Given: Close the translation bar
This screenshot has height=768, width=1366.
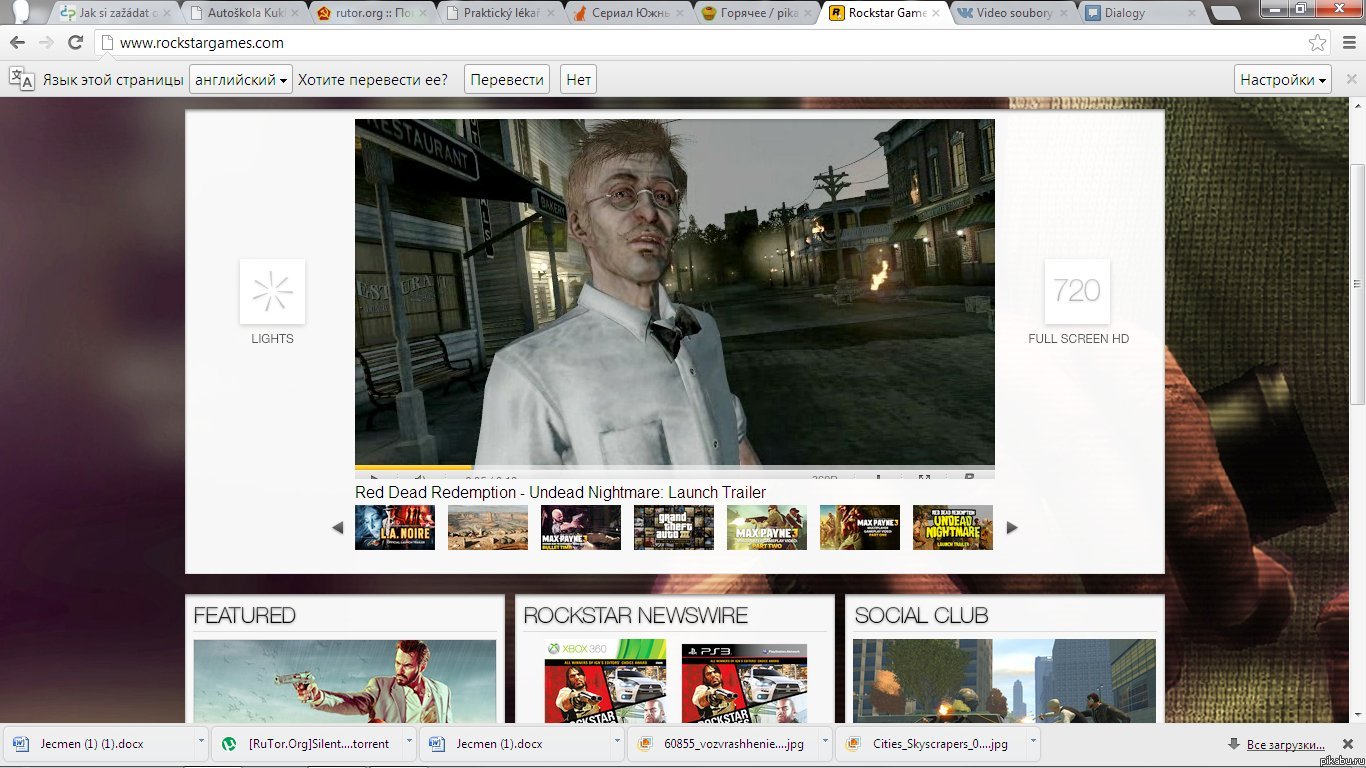Looking at the screenshot, I should (1349, 80).
